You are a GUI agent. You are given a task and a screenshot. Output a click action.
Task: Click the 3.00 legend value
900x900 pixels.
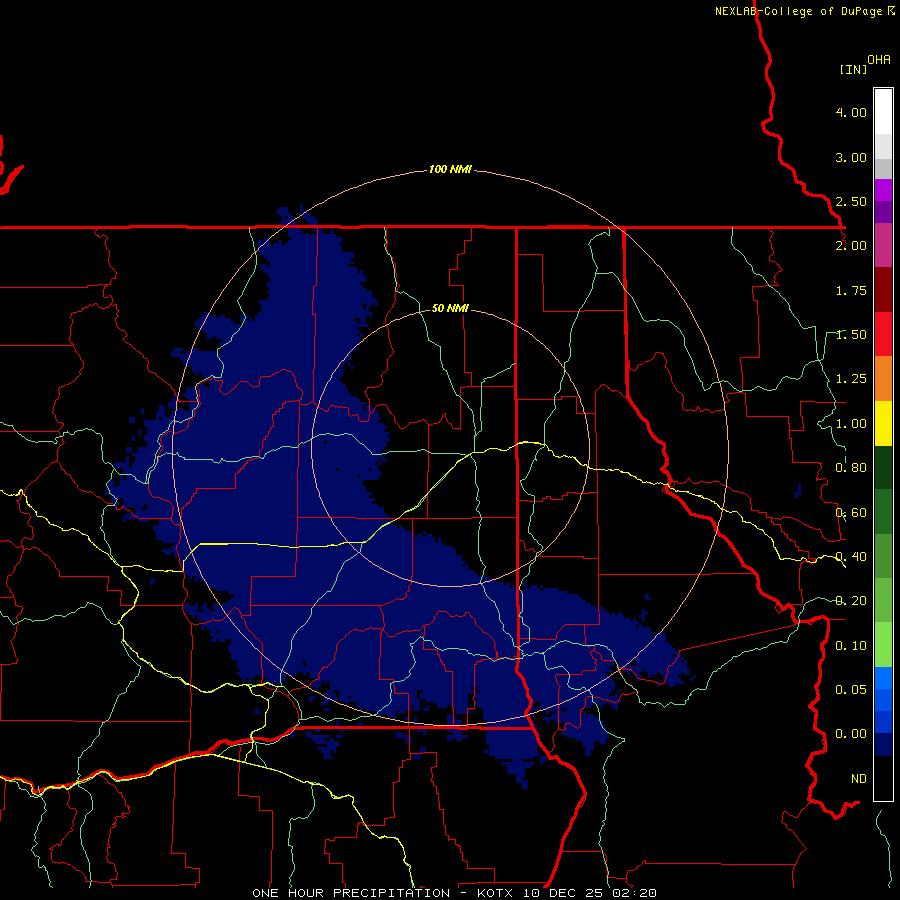[851, 157]
